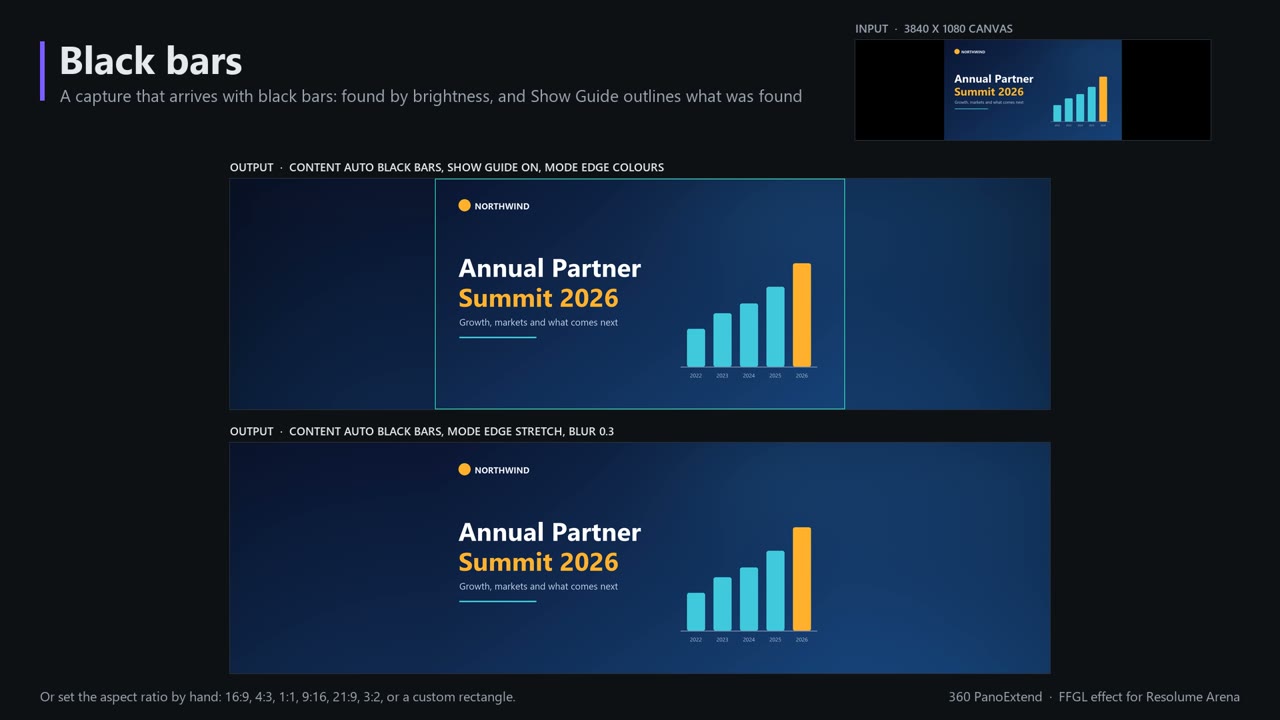Click the Northwind orange dot logo in Edge Colours output
The width and height of the screenshot is (1280, 720).
pyautogui.click(x=464, y=206)
